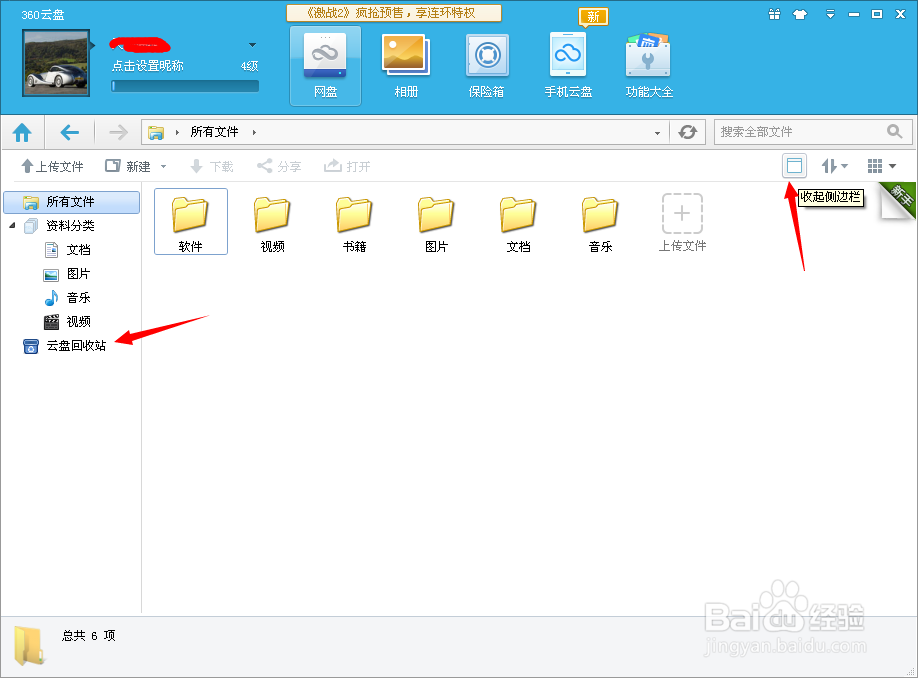
Task: Select 所有文件 in the sidebar
Action: (71, 202)
